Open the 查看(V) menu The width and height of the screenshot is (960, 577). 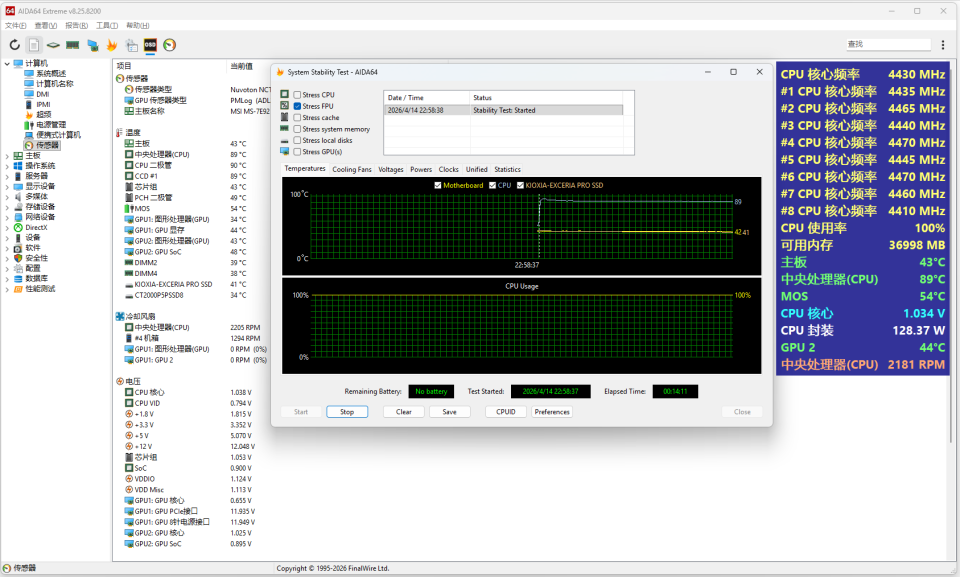coord(46,25)
